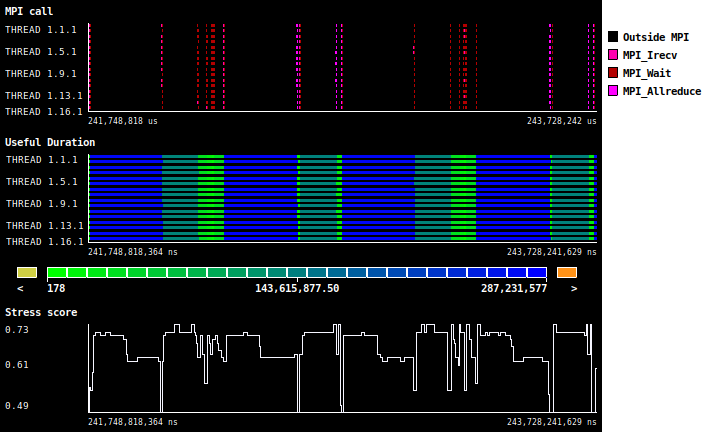Viewport: 702px width, 432px height.
Task: Select the yellow below-range swatch above '<'
Action: [x=27, y=272]
